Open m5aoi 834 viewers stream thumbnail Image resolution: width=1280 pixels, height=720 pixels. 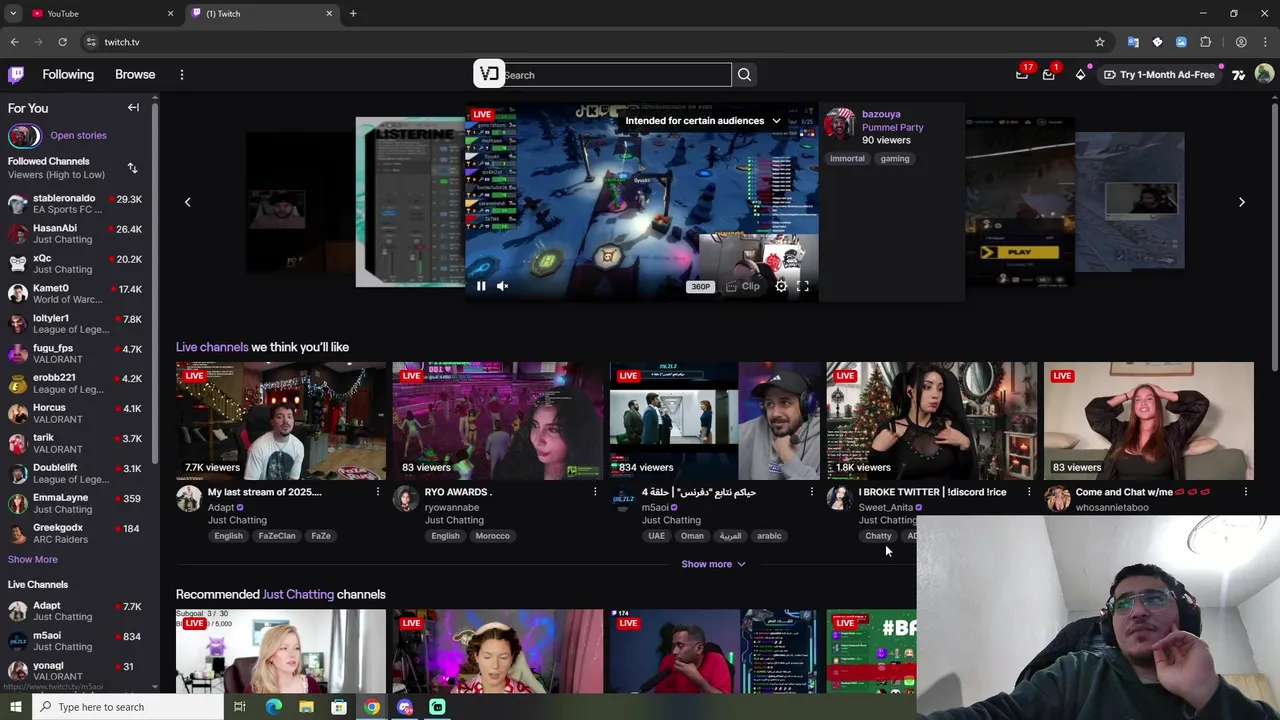coord(714,421)
